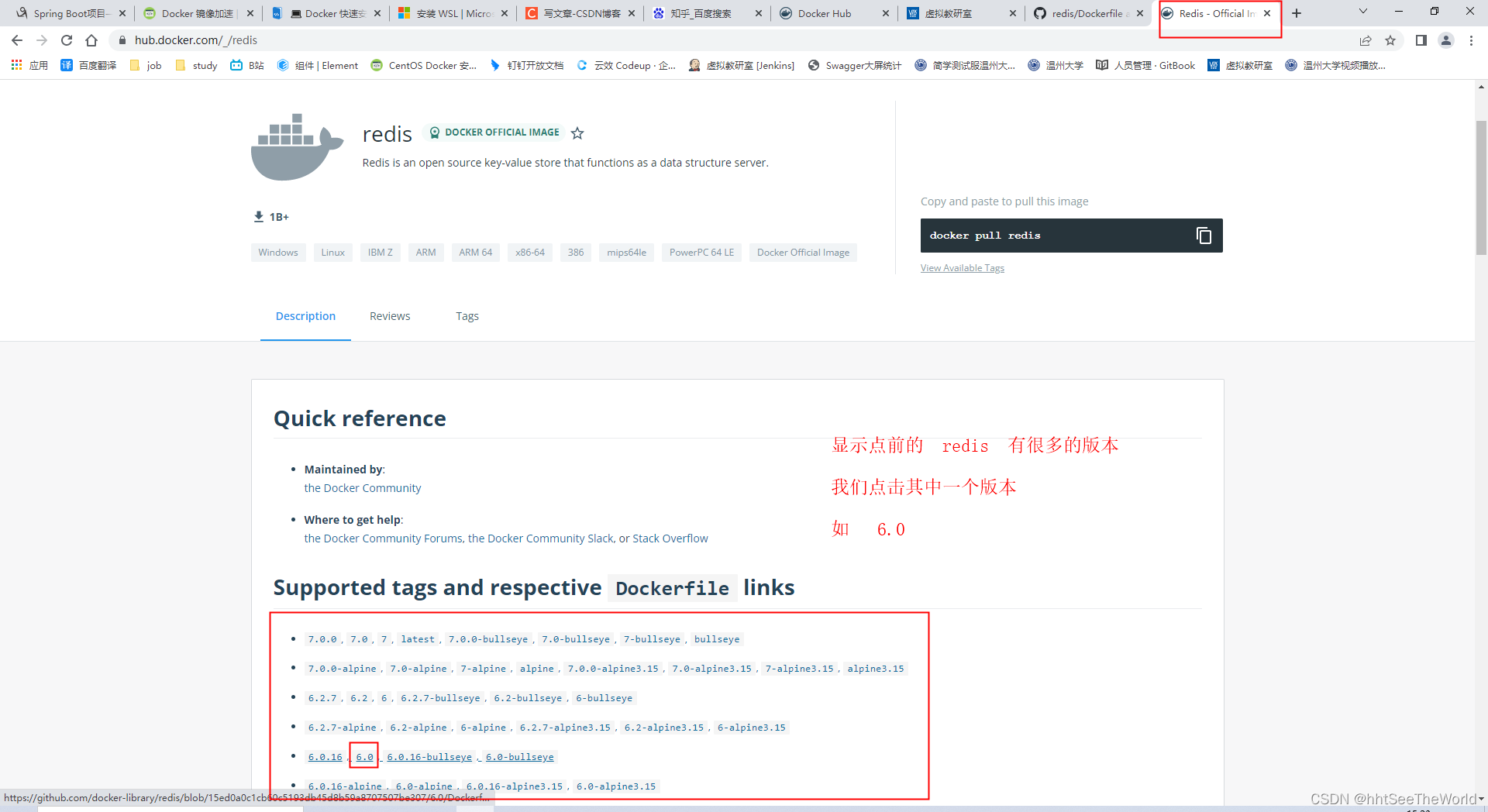Viewport: 1488px width, 812px height.
Task: Open the Tags tab
Action: pos(467,316)
